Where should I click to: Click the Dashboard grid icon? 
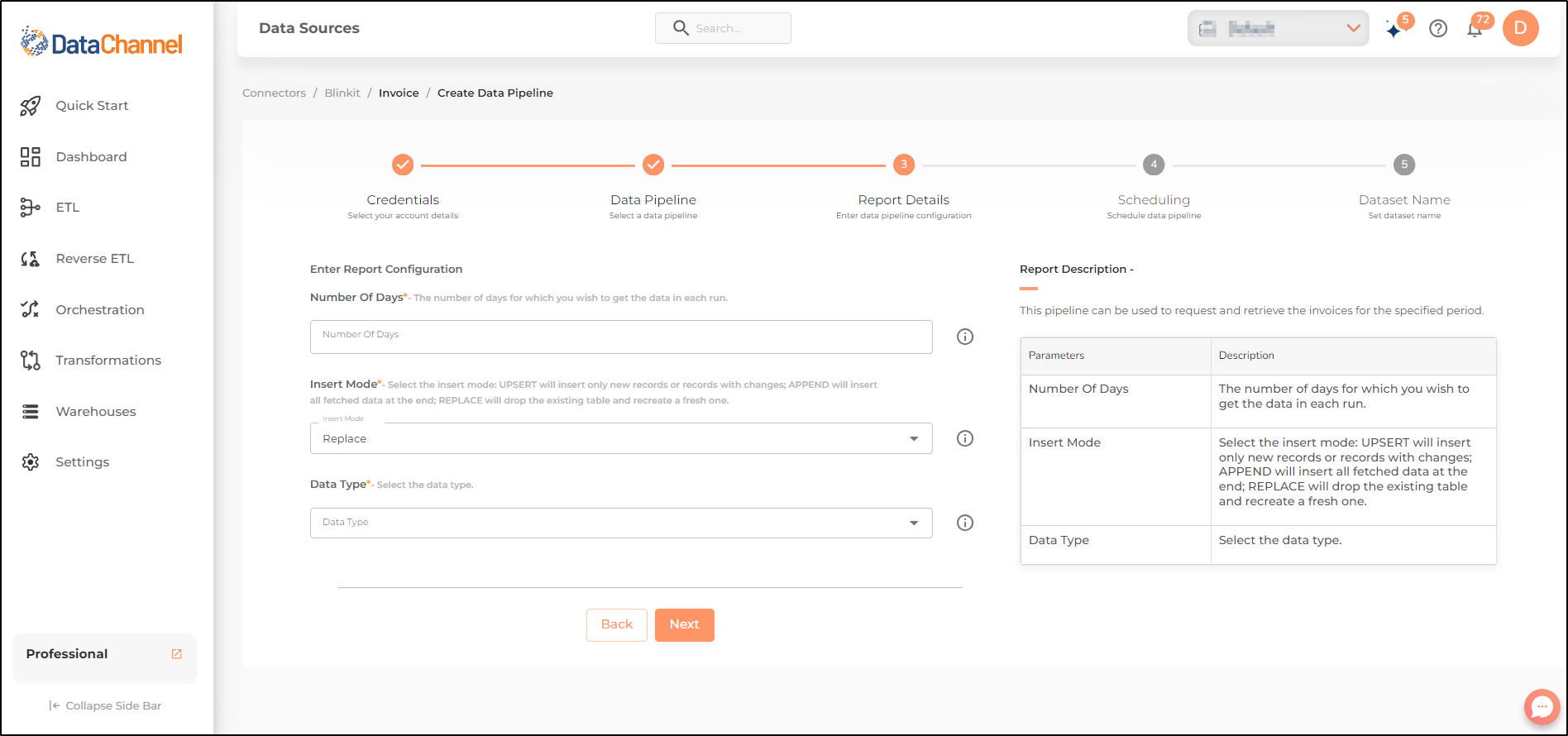pos(31,157)
